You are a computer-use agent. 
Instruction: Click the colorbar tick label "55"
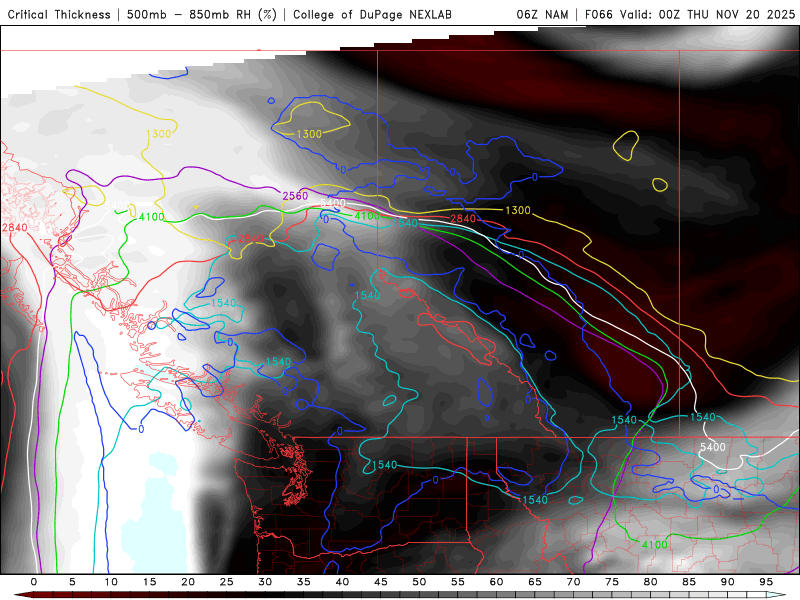click(458, 582)
